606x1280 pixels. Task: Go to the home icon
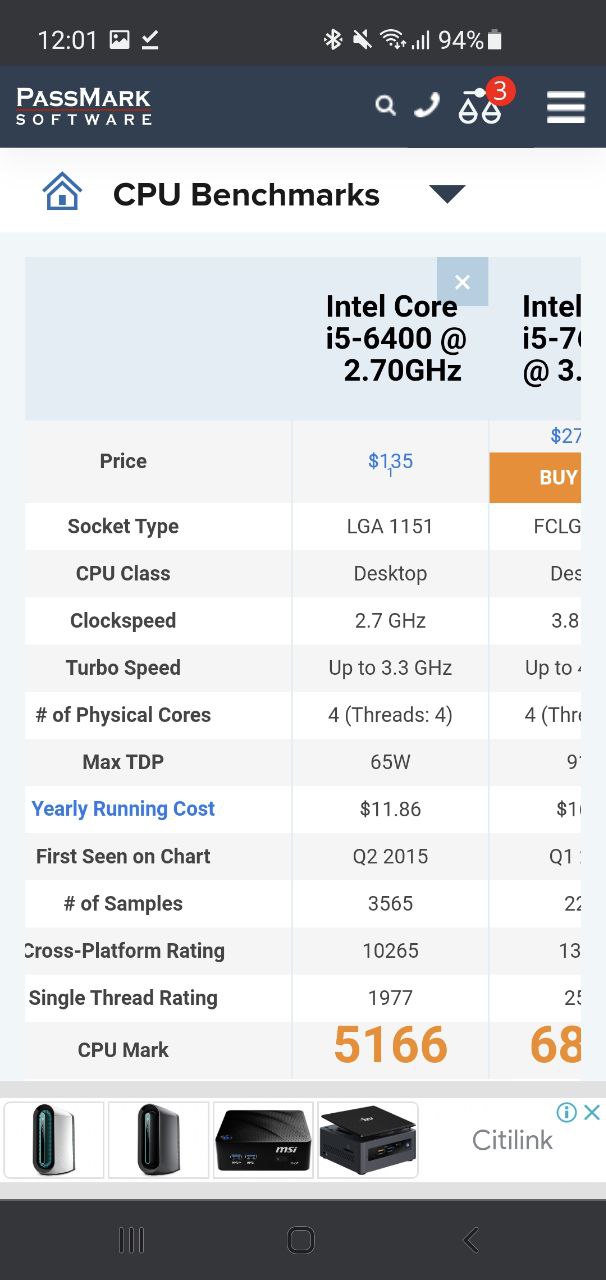[x=62, y=192]
